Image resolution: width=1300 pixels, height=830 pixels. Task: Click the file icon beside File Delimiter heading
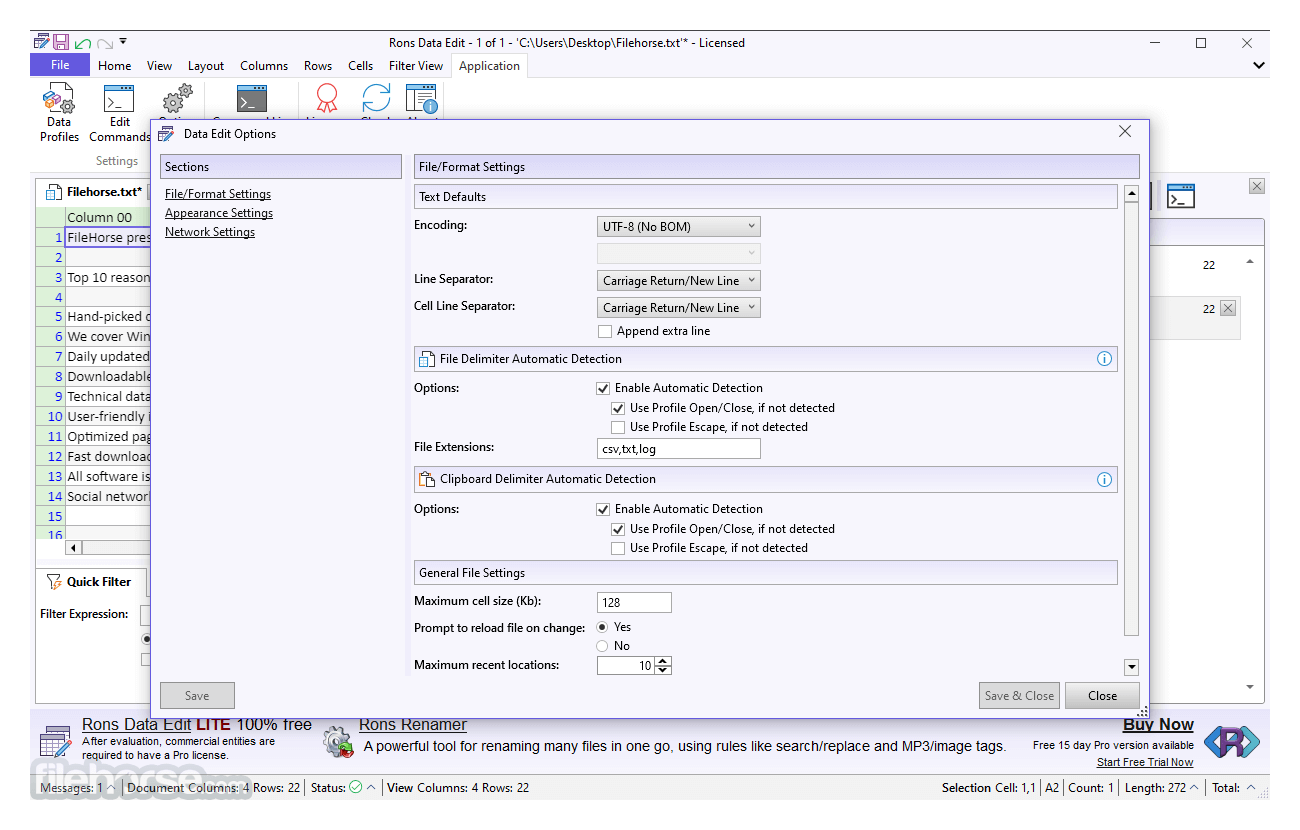point(427,359)
